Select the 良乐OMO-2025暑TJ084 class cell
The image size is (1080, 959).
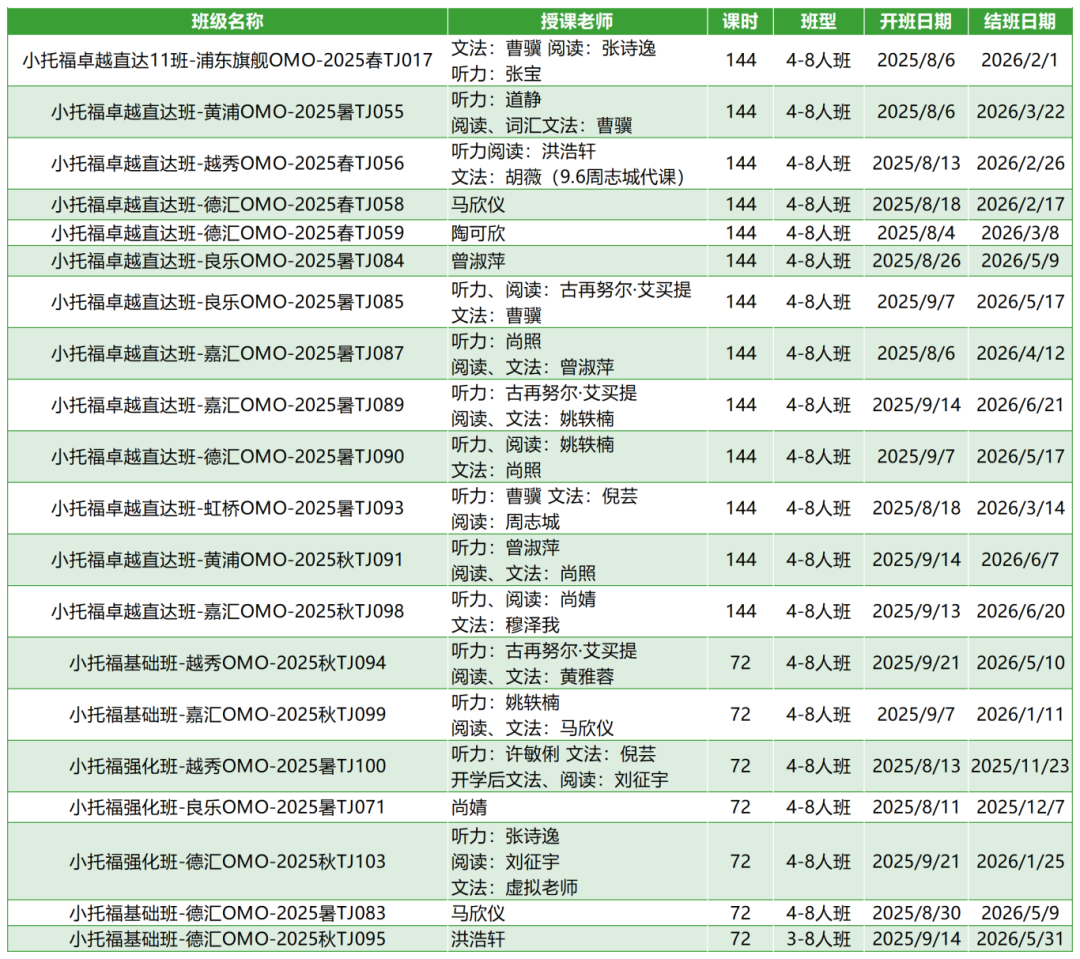(227, 261)
